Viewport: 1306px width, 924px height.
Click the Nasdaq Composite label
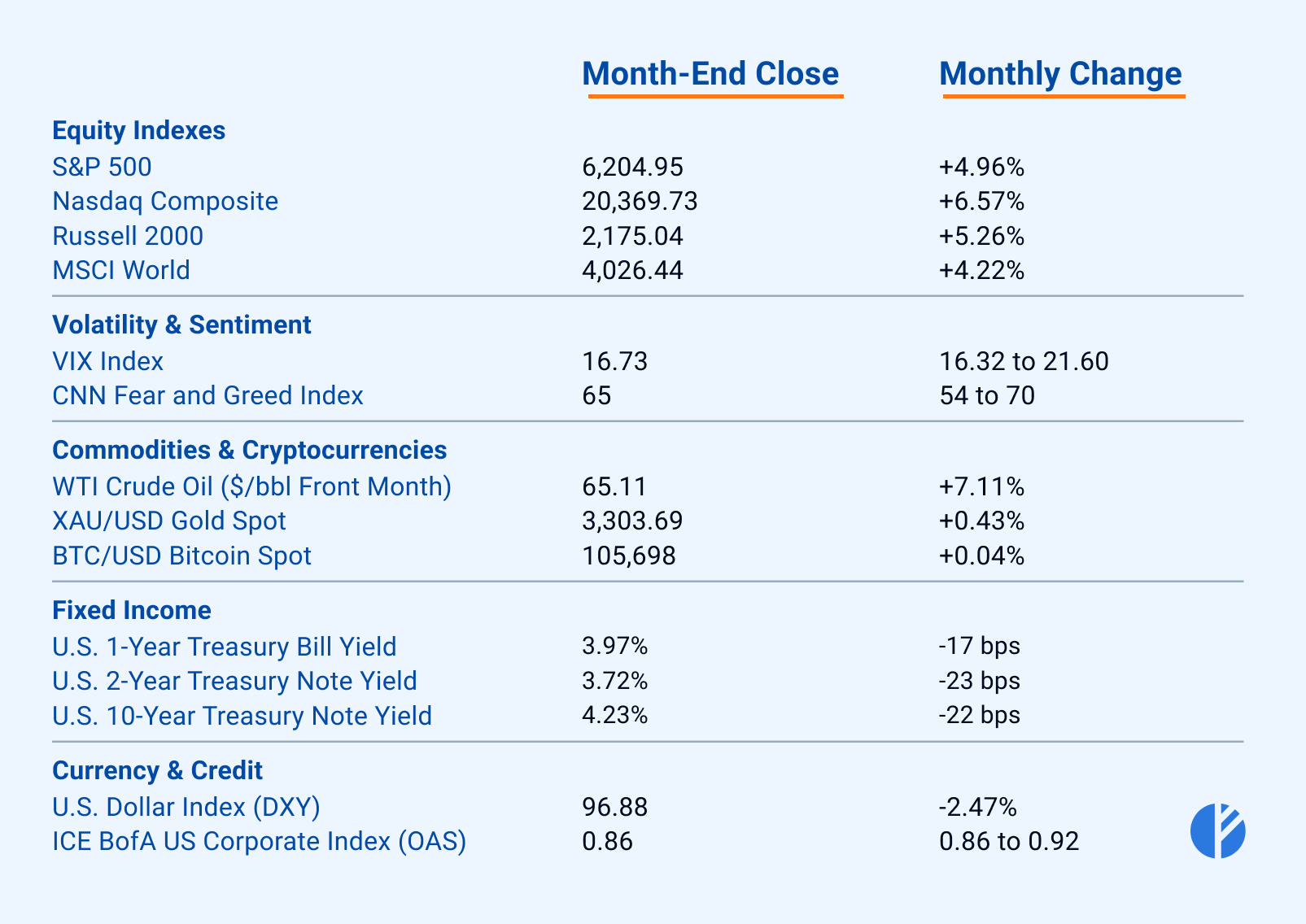pyautogui.click(x=165, y=201)
